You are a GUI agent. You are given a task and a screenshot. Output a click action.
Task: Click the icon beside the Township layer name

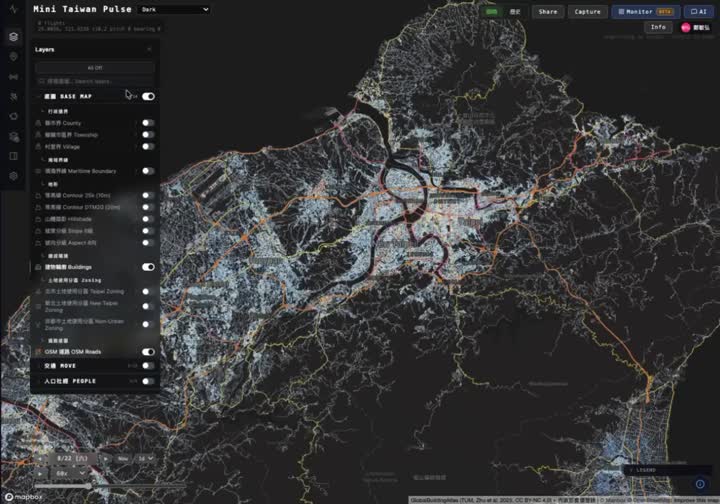(x=39, y=135)
